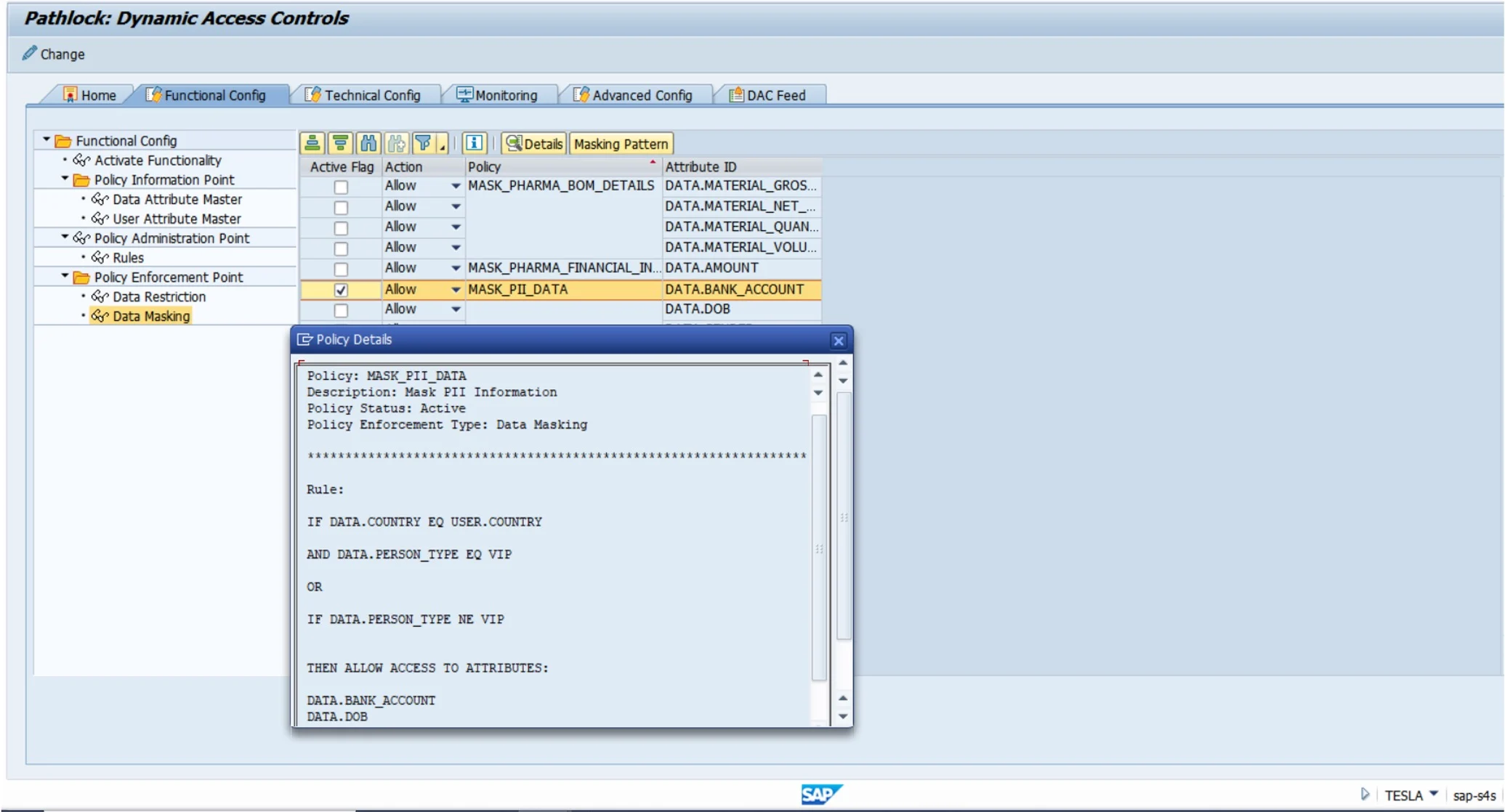Viewport: 1505px width, 812px height.
Task: Open Action dropdown for DATA.MATERIAL_NET row
Action: point(456,206)
